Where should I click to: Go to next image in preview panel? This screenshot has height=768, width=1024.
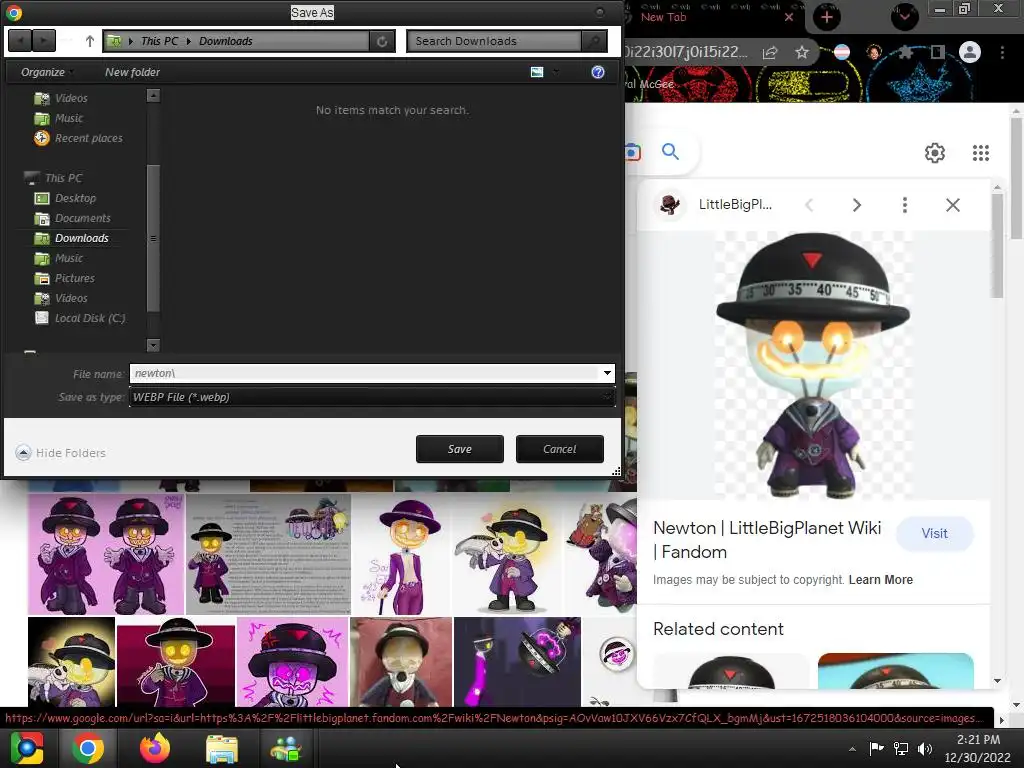[856, 205]
